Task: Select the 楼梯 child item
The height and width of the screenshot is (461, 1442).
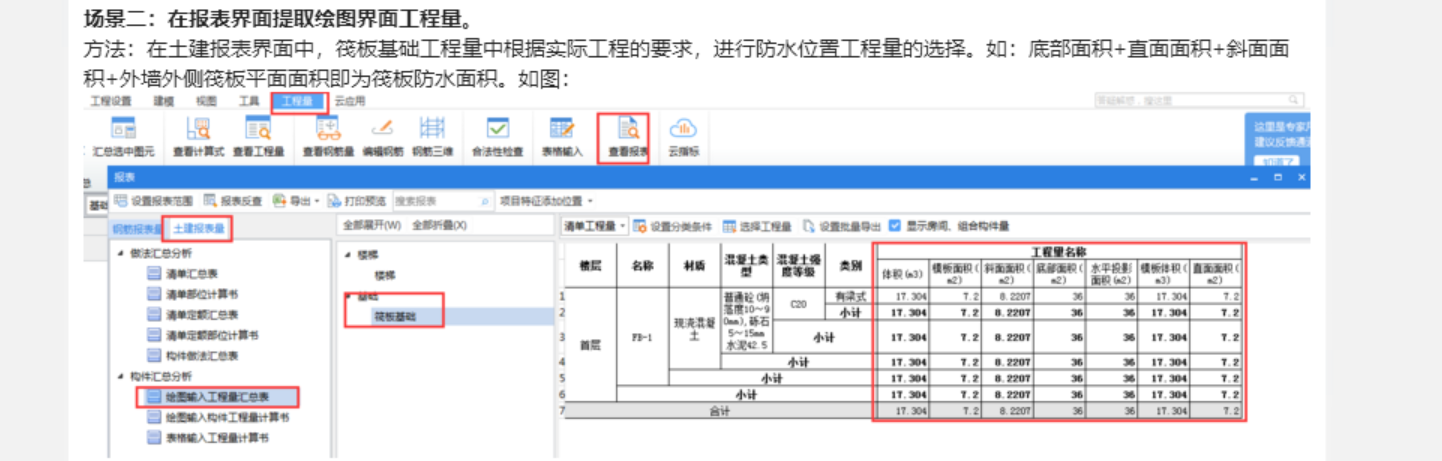Action: pyautogui.click(x=385, y=274)
